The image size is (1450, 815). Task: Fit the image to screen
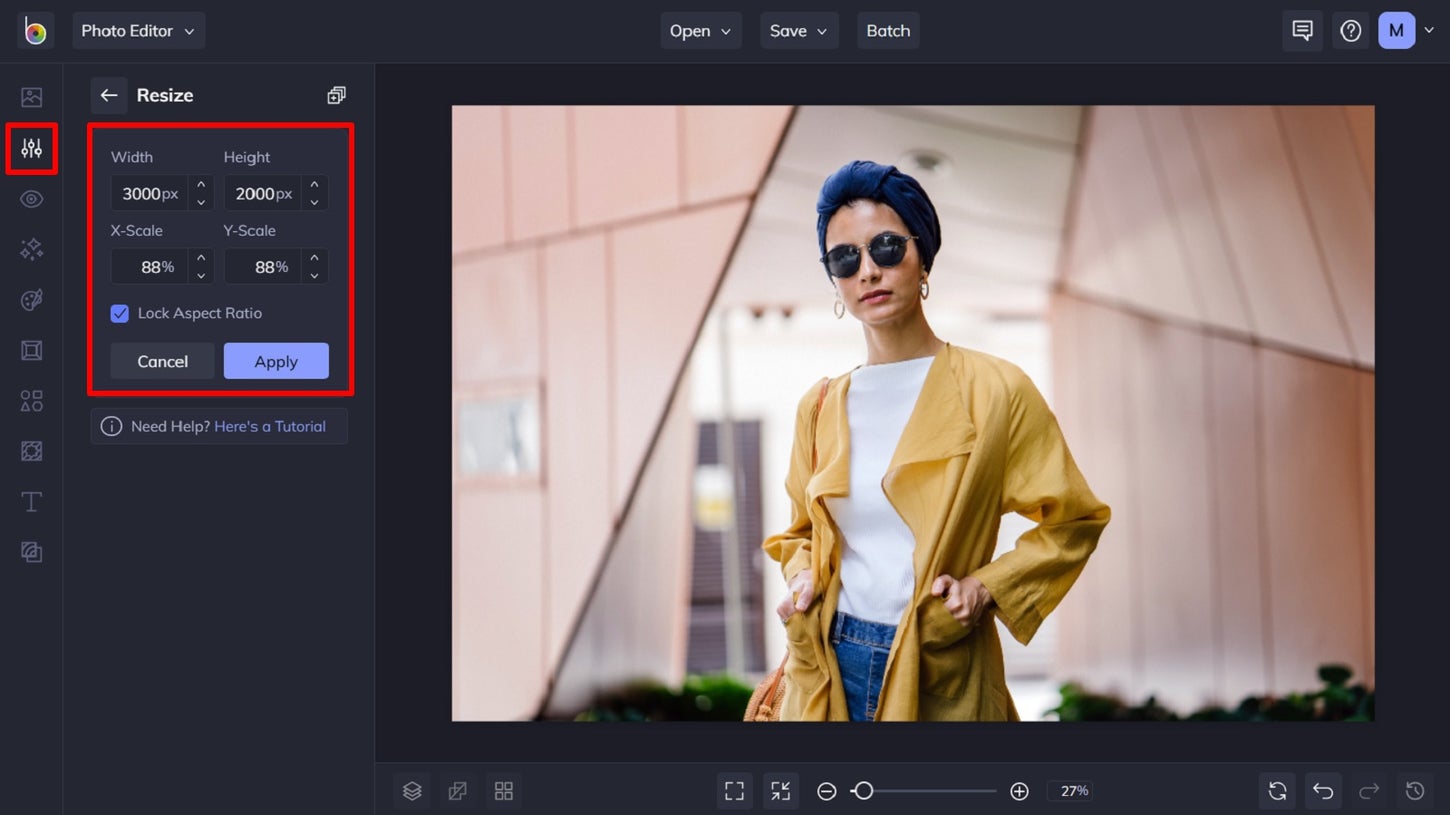click(734, 790)
